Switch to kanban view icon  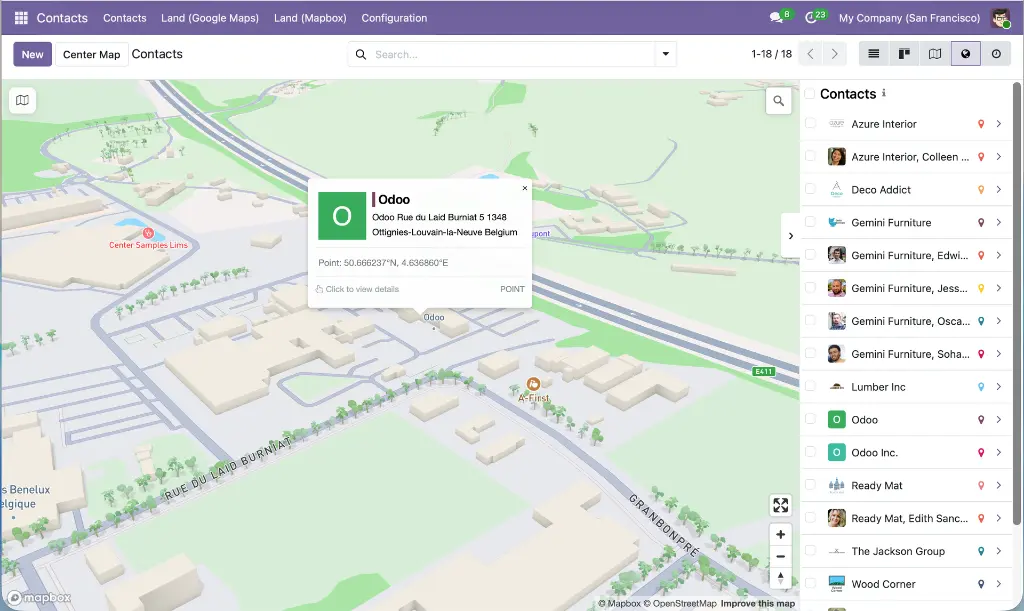(904, 54)
